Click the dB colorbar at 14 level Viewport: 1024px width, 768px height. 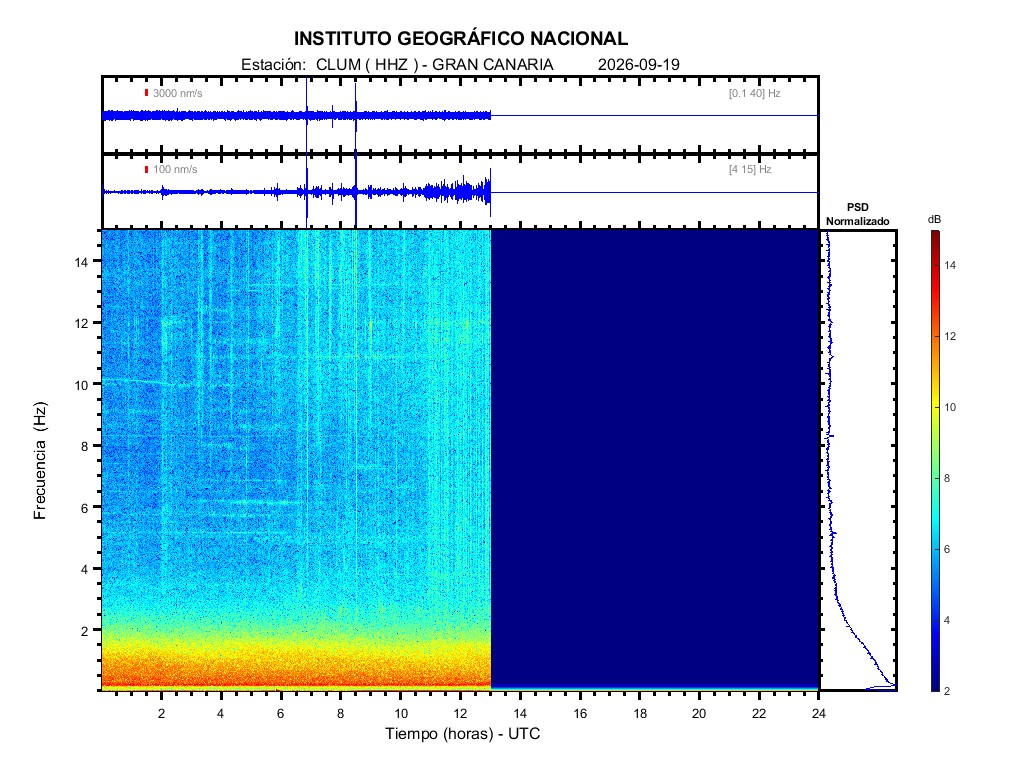coord(935,265)
